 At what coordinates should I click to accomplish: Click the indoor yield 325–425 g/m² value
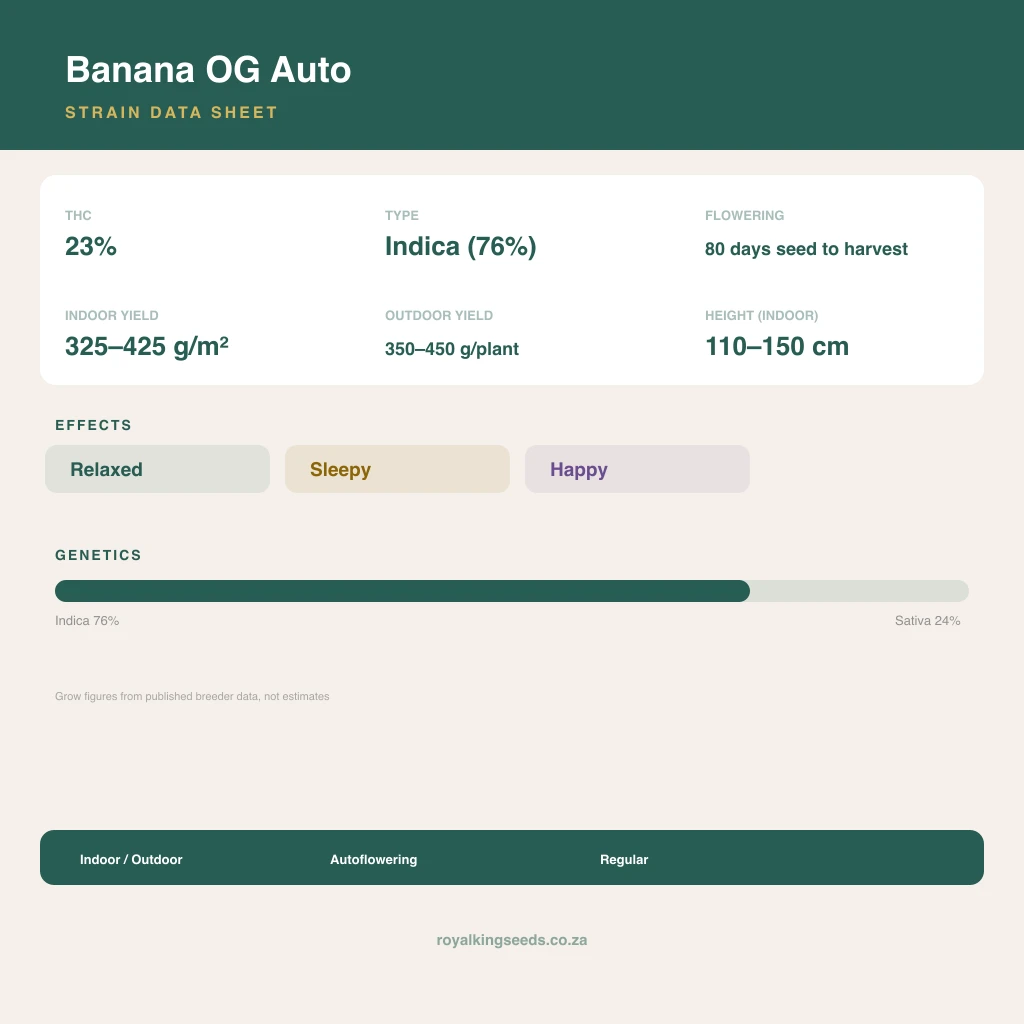click(147, 346)
